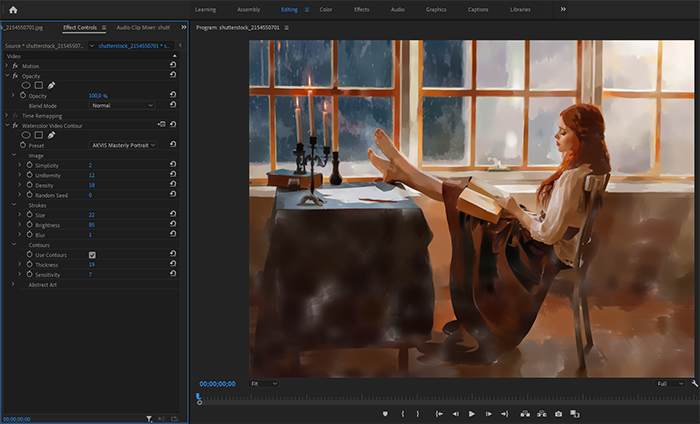The width and height of the screenshot is (700, 424).
Task: Toggle animation stopwatch for Size
Action: point(29,214)
